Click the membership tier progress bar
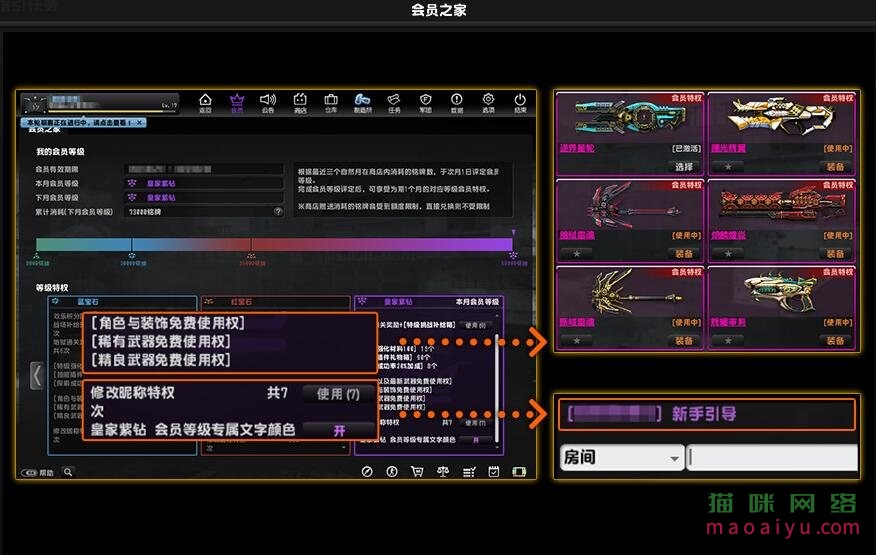The width and height of the screenshot is (876, 555). tap(274, 244)
